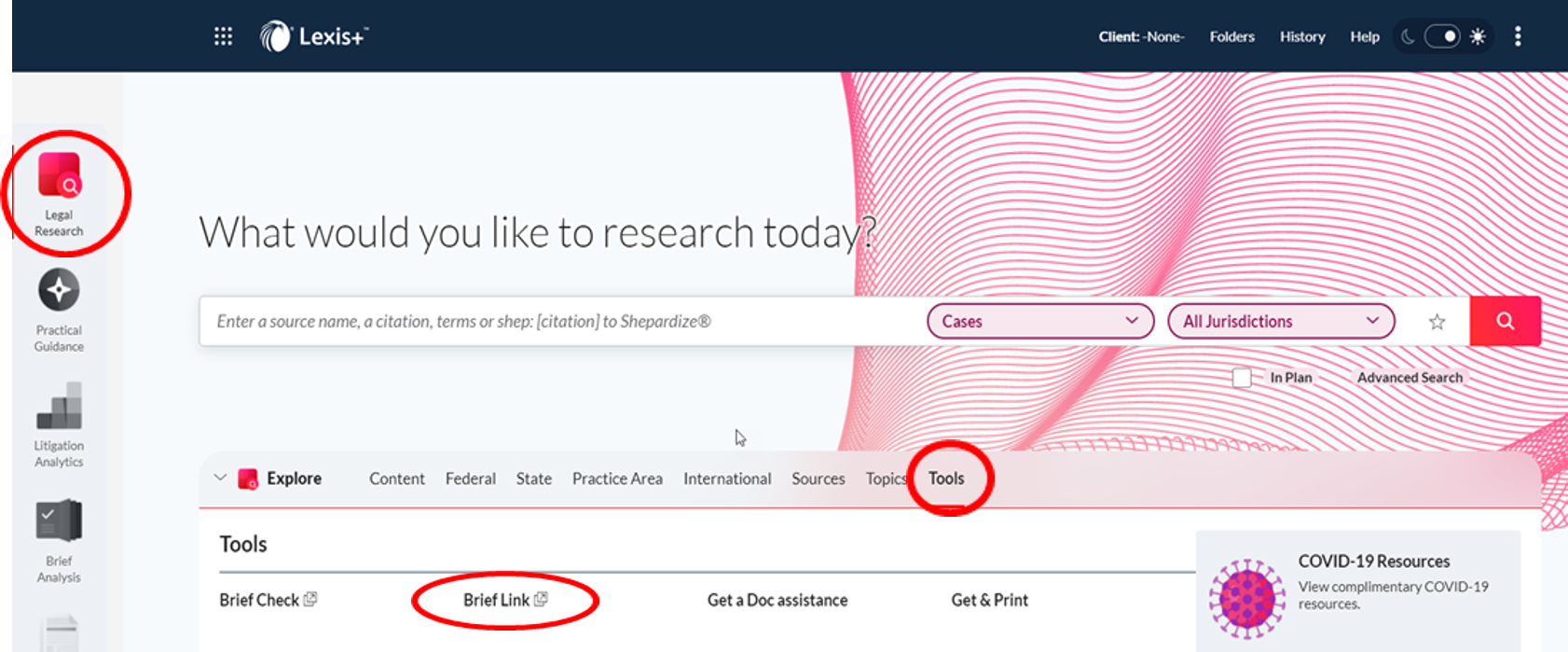Open Help in the header
Viewport: 1568px width, 652px height.
click(x=1365, y=36)
